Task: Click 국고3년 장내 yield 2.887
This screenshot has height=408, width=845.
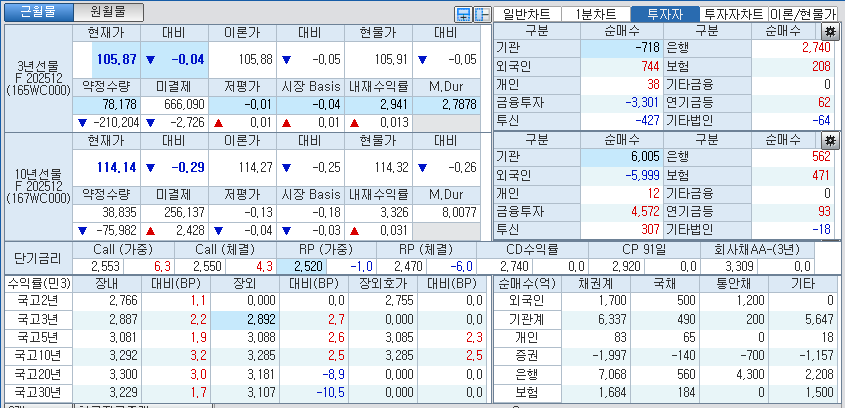Action: click(123, 320)
